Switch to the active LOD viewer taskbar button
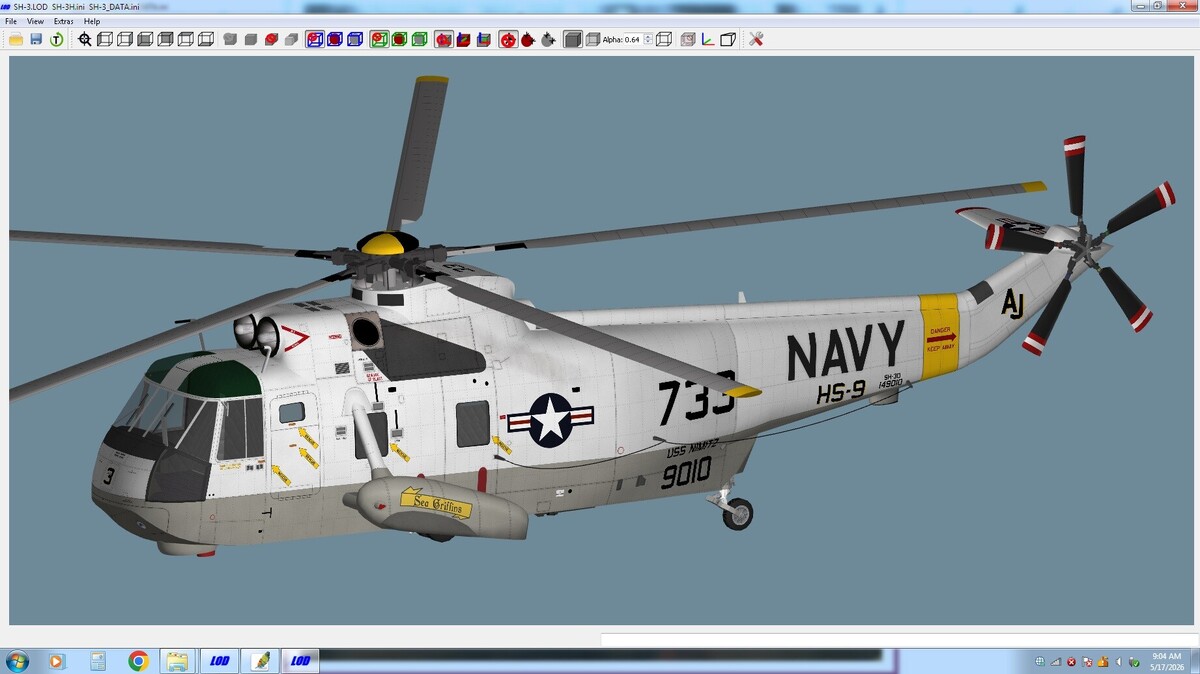The width and height of the screenshot is (1200, 674). [300, 661]
